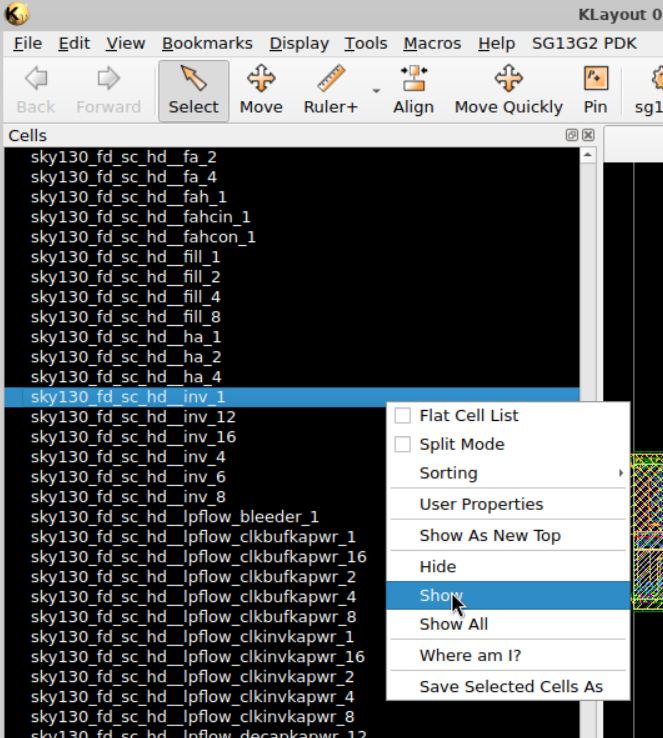Toggle the Split Mode checkbox

(x=403, y=445)
